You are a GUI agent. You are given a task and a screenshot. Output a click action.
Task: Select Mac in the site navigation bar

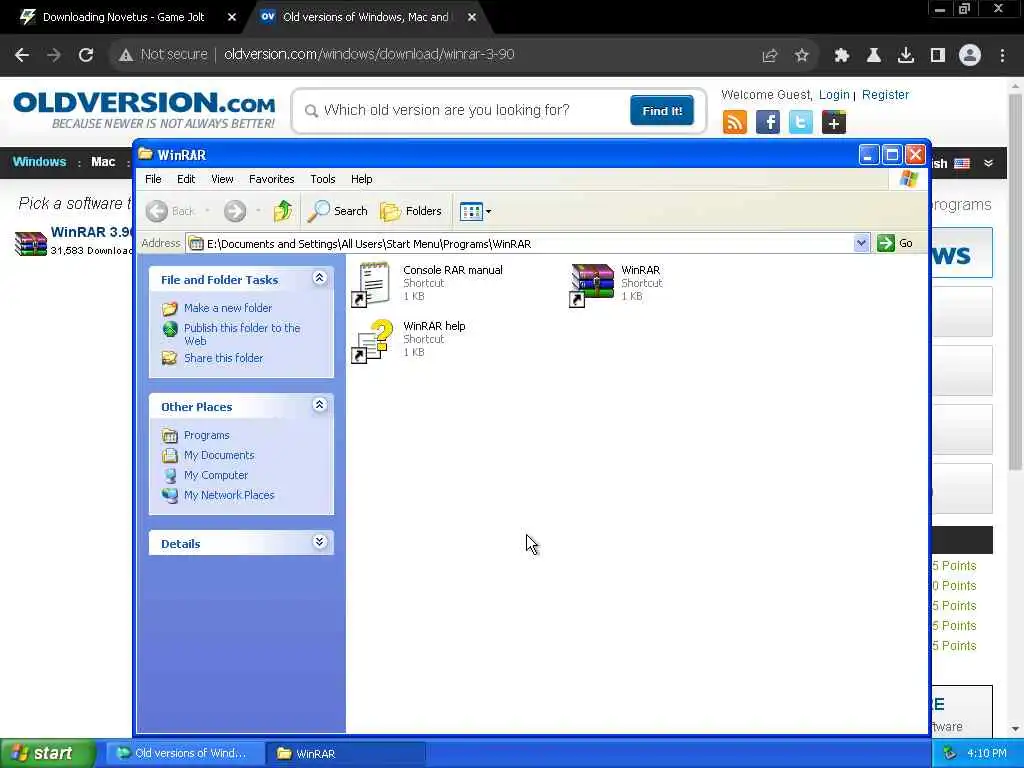coord(103,162)
